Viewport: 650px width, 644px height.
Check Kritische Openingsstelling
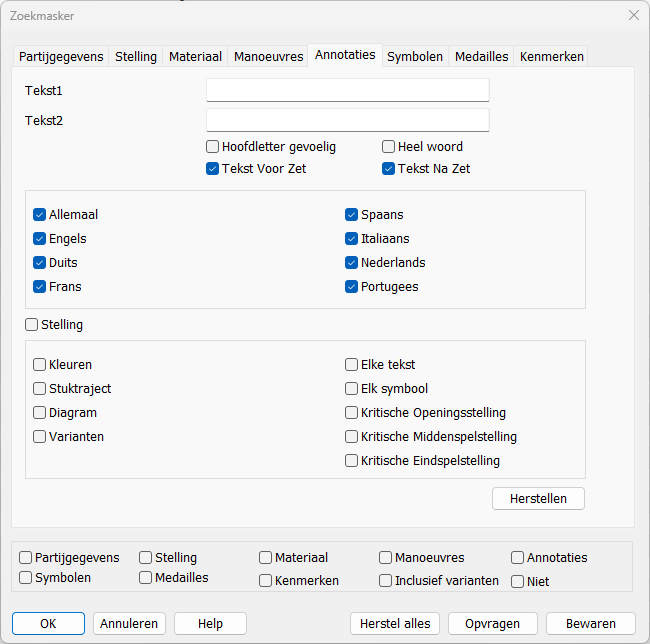click(x=352, y=412)
